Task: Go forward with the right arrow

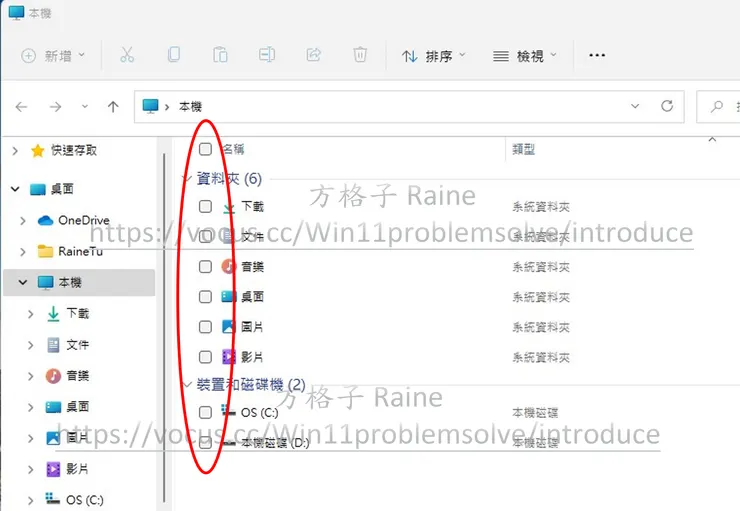Action: 55,107
